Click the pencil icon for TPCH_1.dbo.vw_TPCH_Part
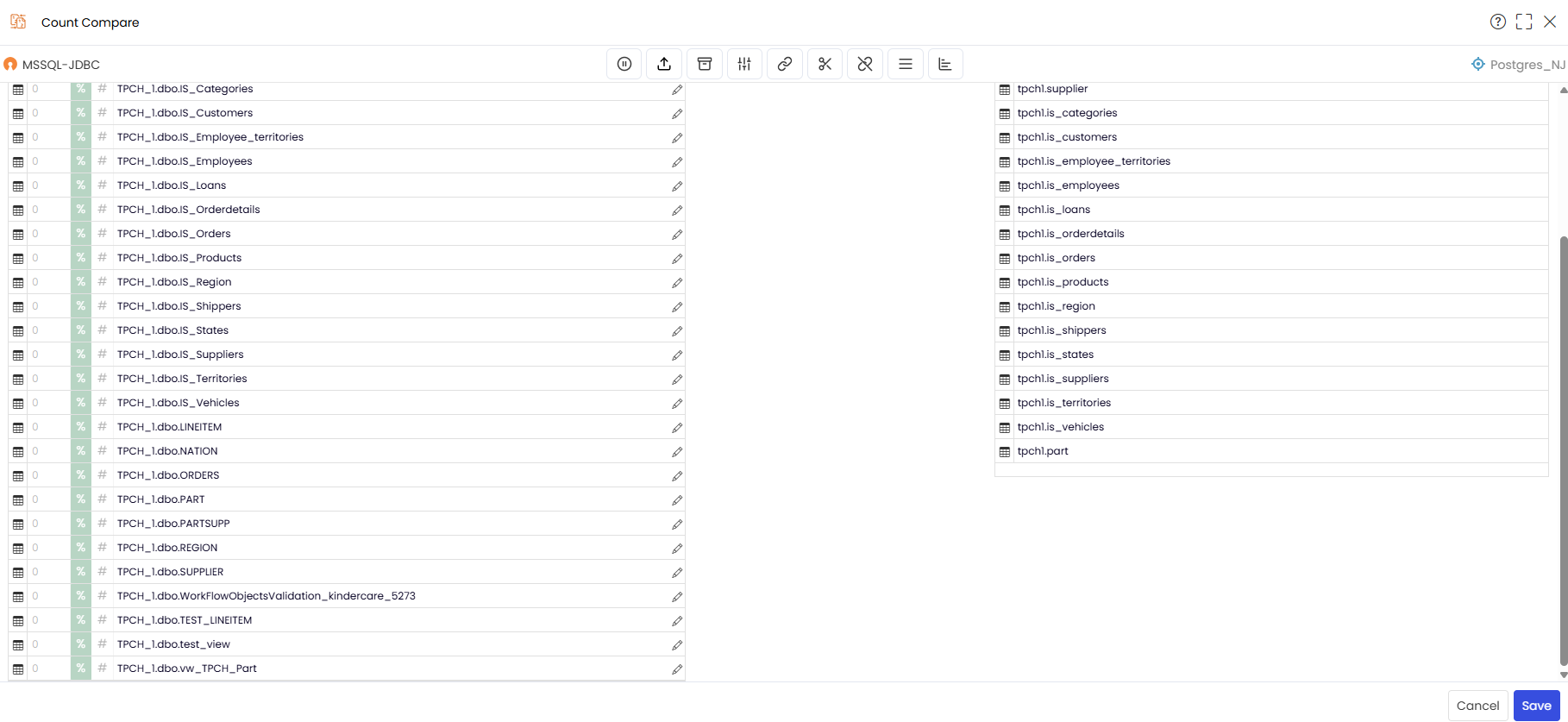The image size is (1568, 722). pos(677,669)
